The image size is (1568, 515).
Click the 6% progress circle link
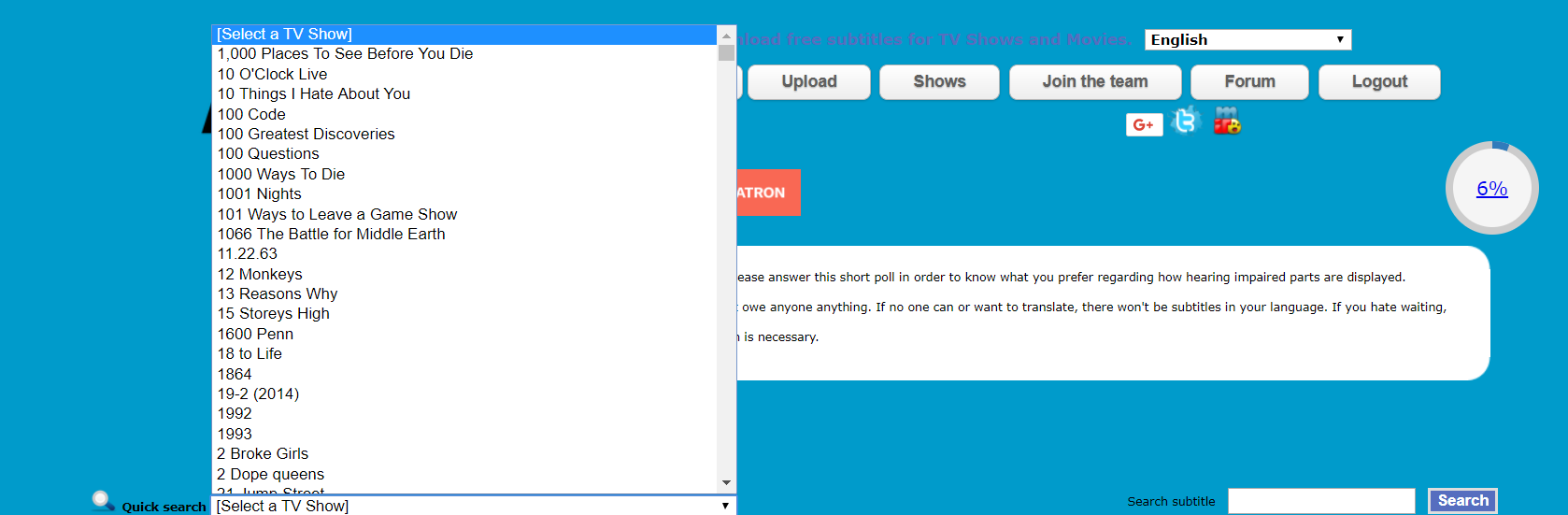[1491, 189]
